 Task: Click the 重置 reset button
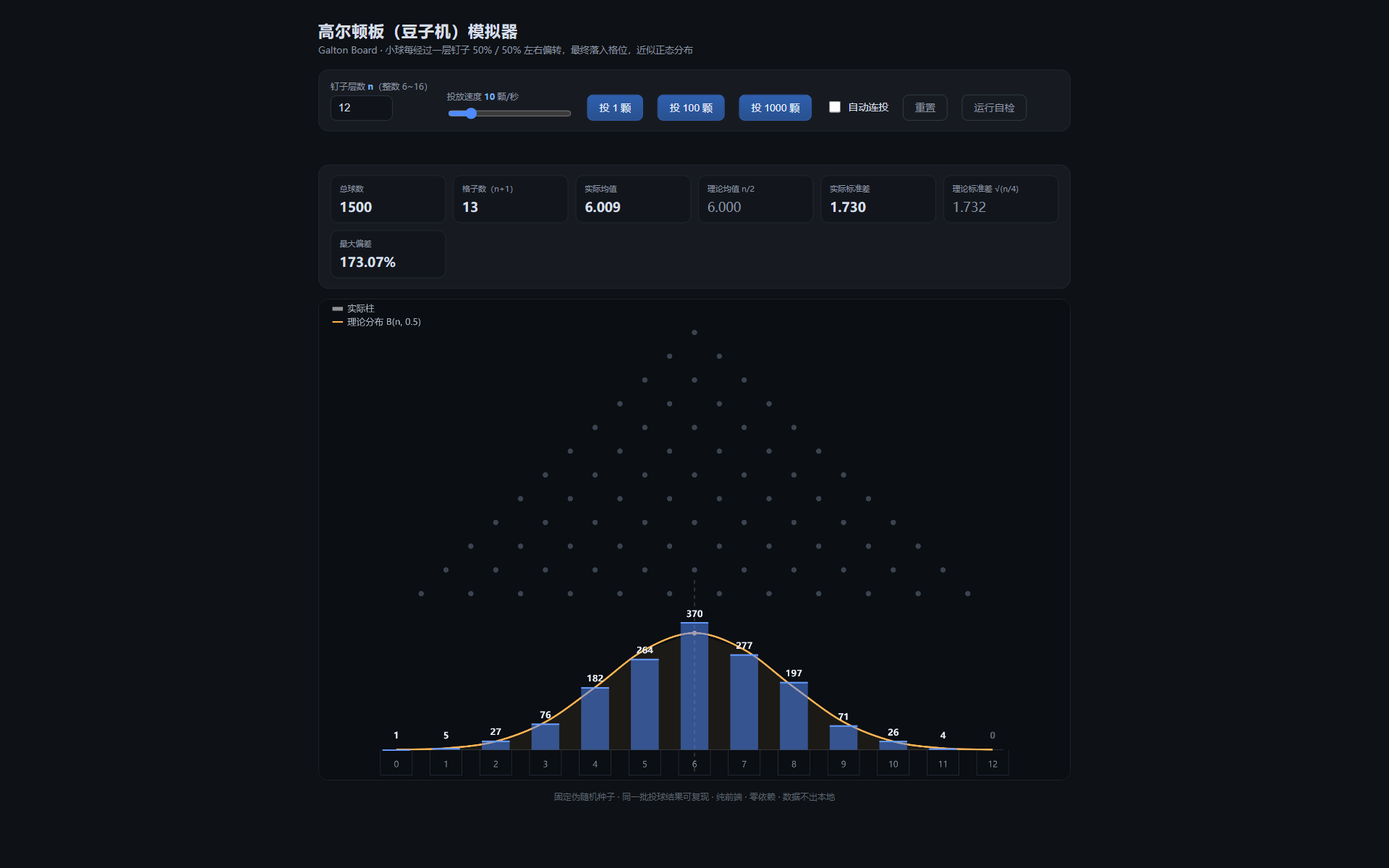point(925,108)
